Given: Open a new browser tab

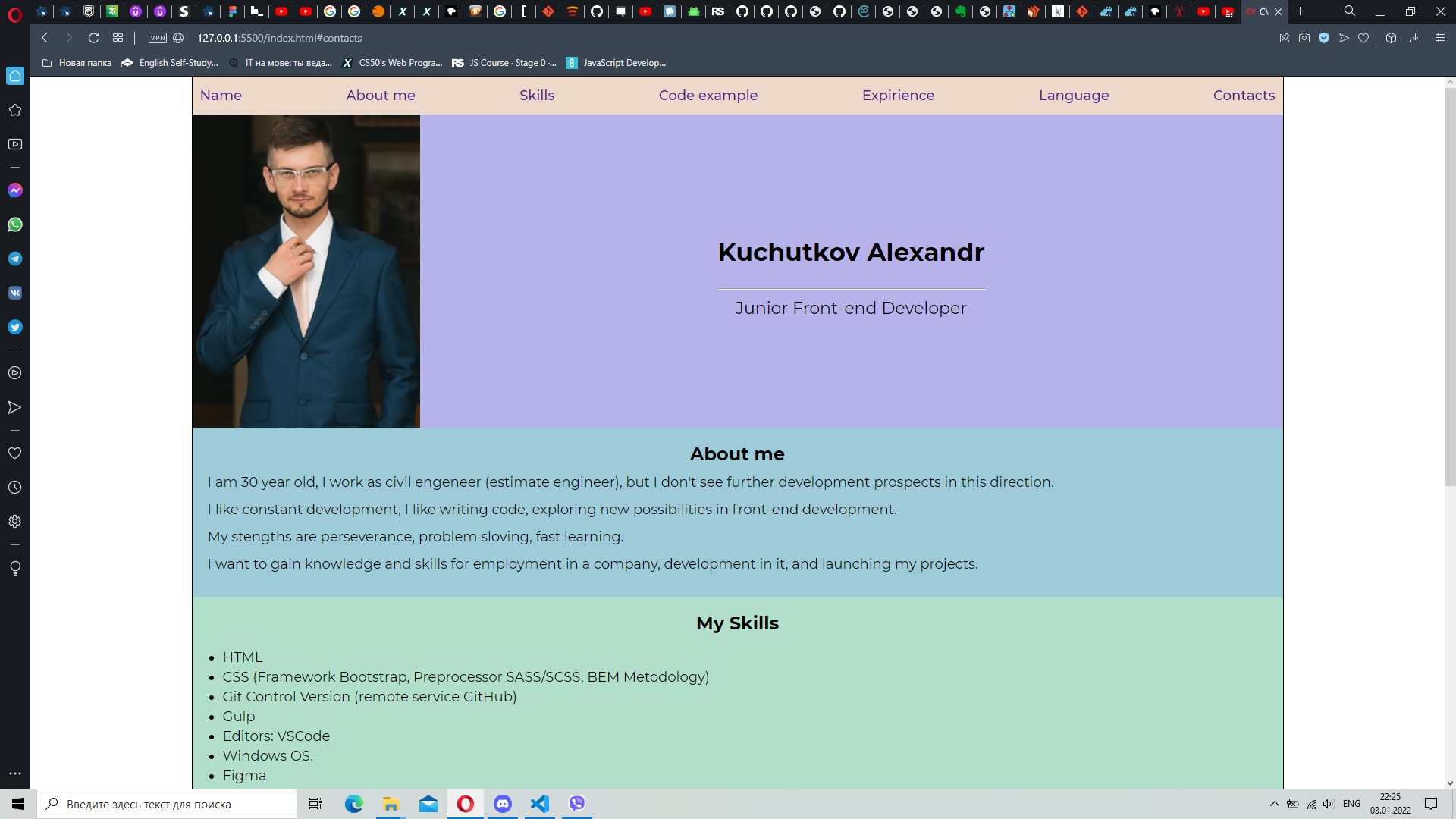Looking at the screenshot, I should [x=1300, y=11].
